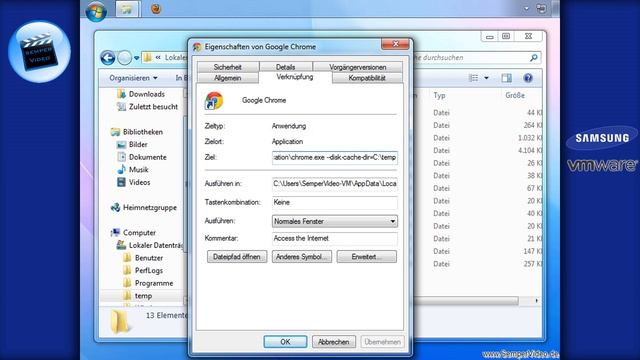Open the Organisieren menu
The height and width of the screenshot is (360, 640).
point(133,78)
